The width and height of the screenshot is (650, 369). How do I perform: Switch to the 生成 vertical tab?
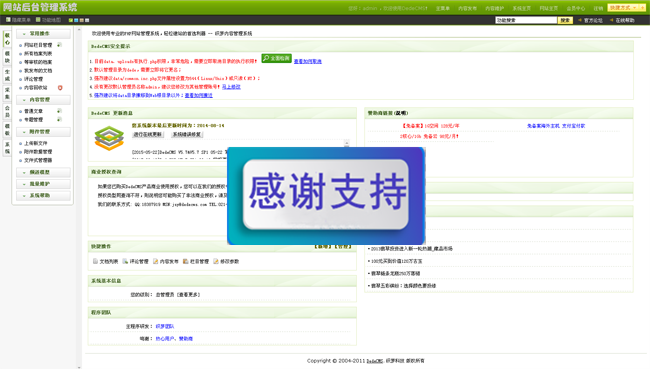7,75
